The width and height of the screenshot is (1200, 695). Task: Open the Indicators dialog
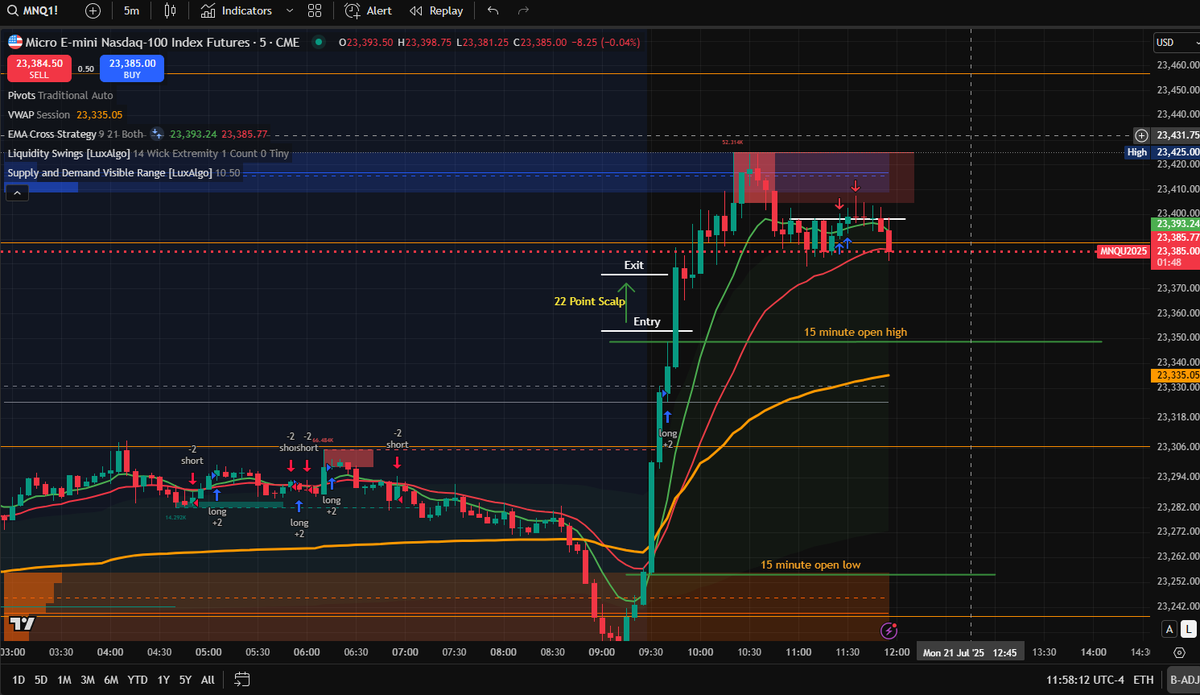236,11
